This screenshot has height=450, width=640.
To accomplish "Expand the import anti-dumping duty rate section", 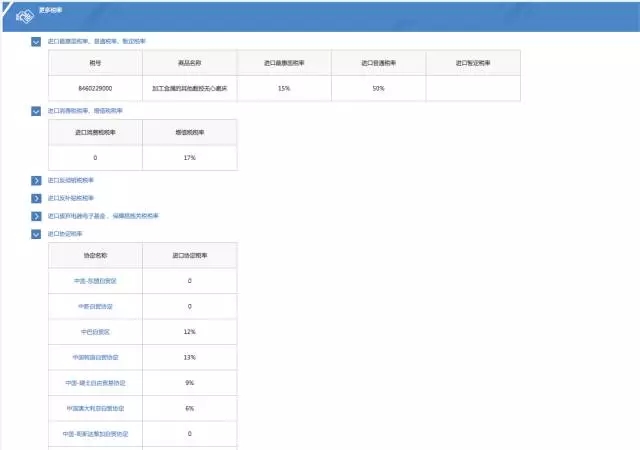I will 36,180.
